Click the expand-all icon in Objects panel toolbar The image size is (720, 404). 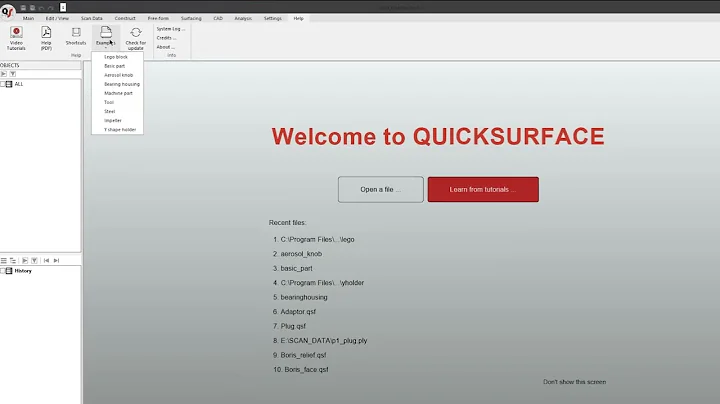pyautogui.click(x=4, y=74)
